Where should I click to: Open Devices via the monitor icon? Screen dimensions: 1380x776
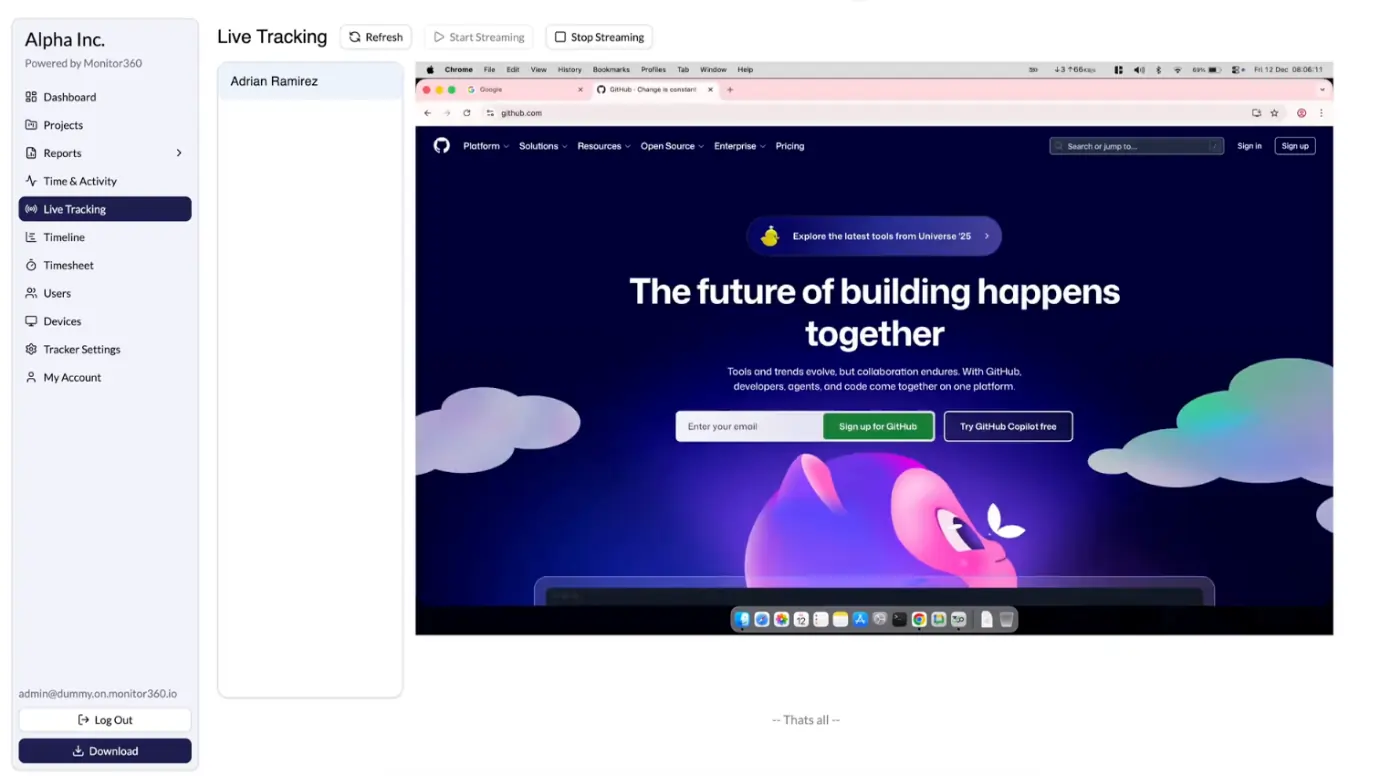(x=31, y=321)
